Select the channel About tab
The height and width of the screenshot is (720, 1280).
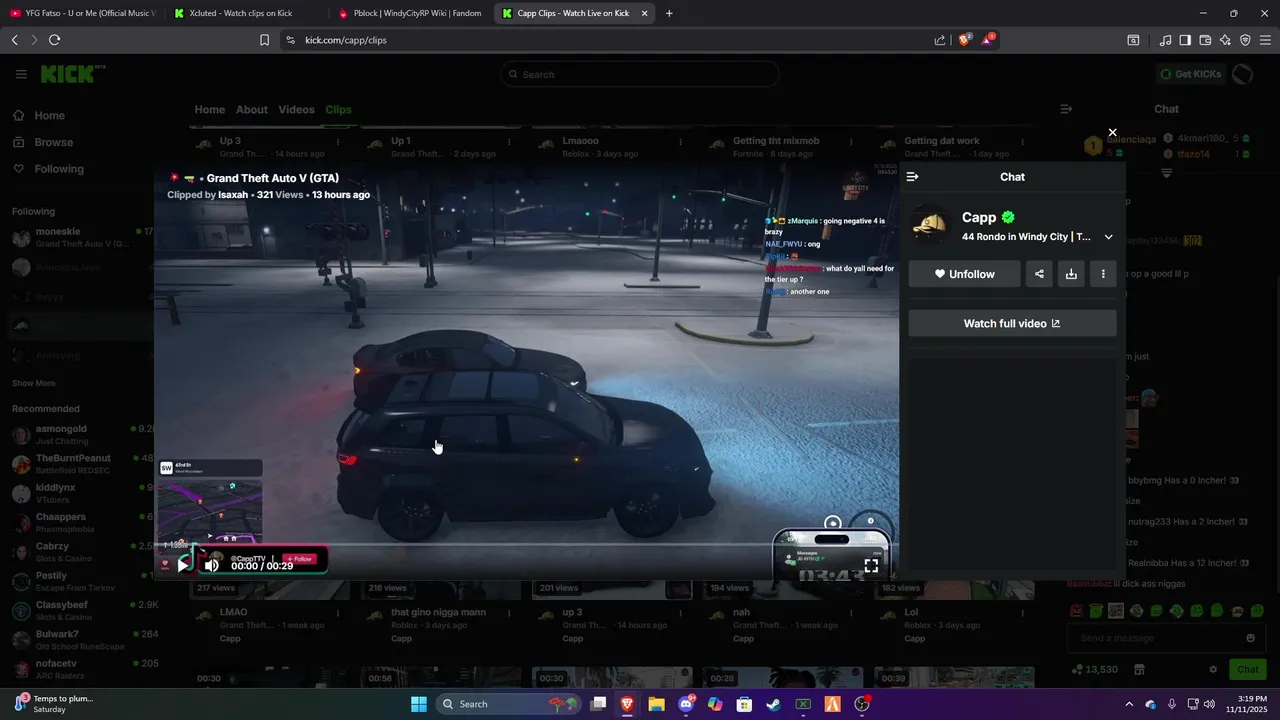pyautogui.click(x=252, y=109)
